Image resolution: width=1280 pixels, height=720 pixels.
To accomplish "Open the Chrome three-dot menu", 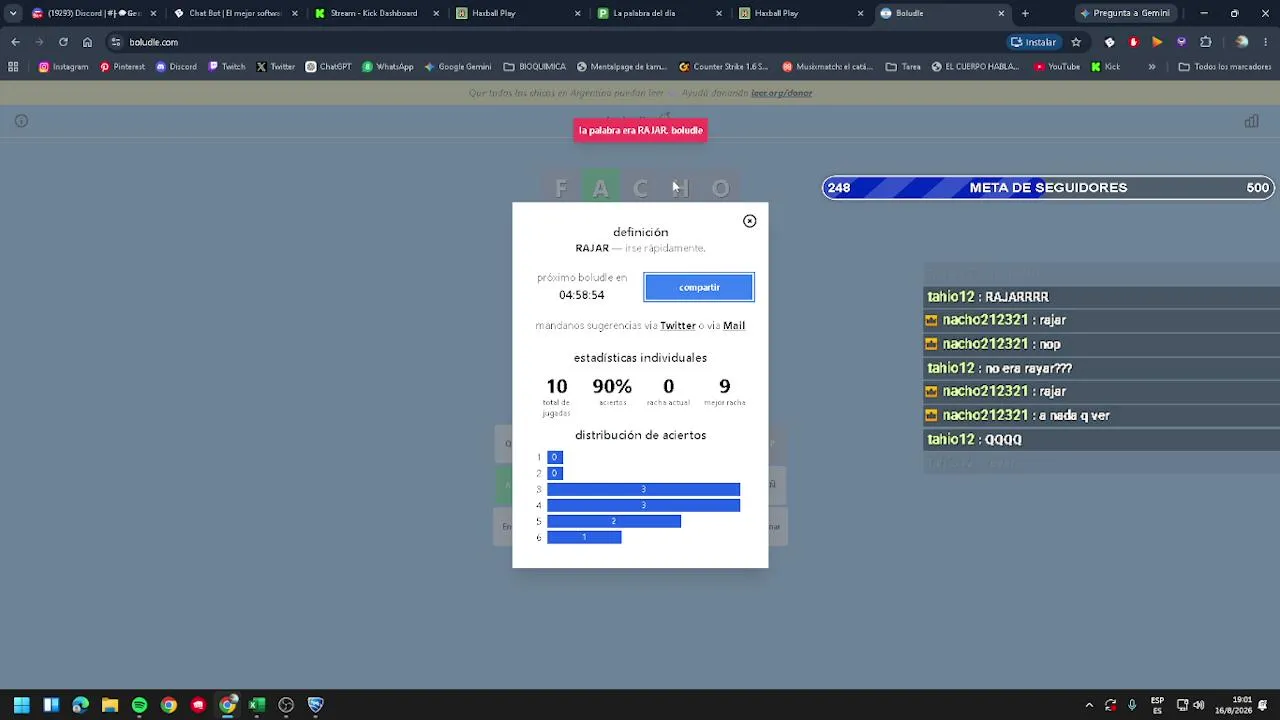I will click(x=1265, y=42).
